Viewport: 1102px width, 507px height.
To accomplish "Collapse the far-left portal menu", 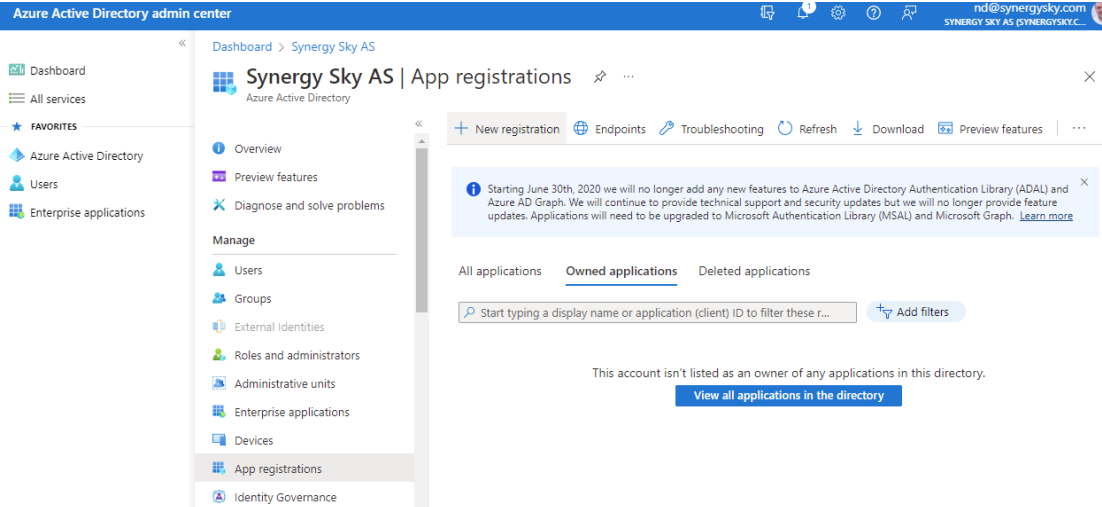I will click(x=182, y=44).
